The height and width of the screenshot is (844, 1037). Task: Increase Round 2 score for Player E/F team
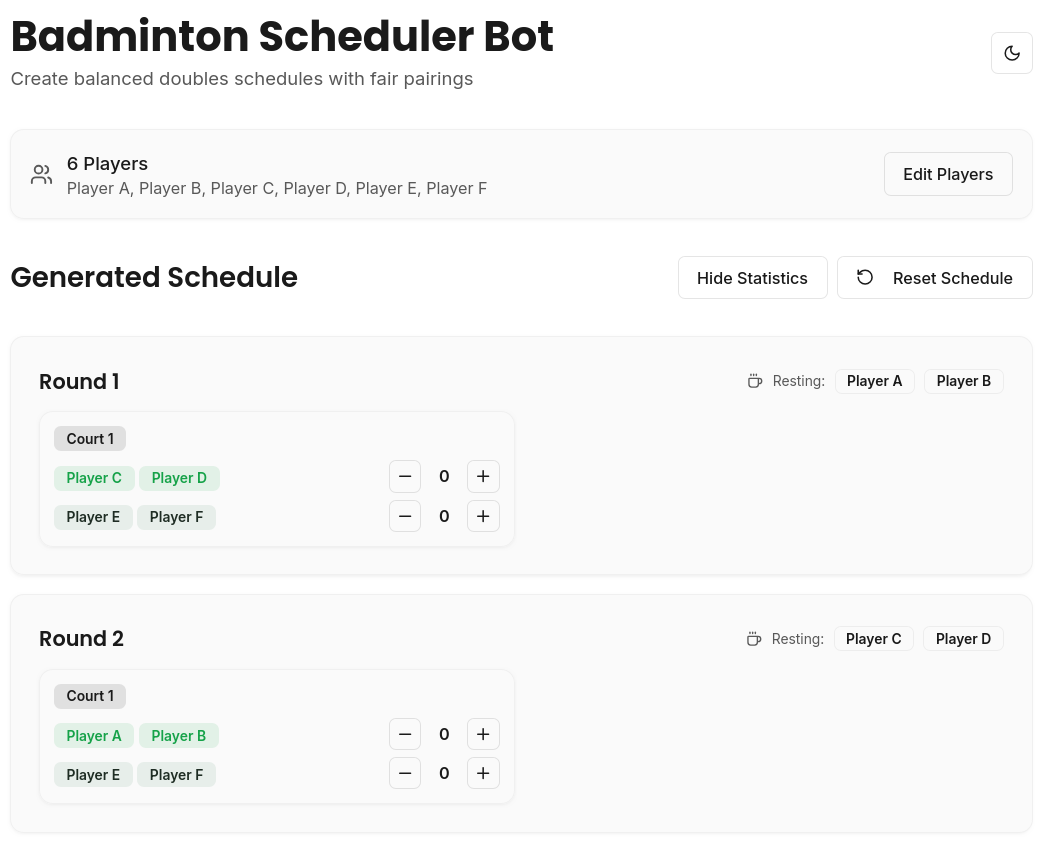[x=483, y=773]
